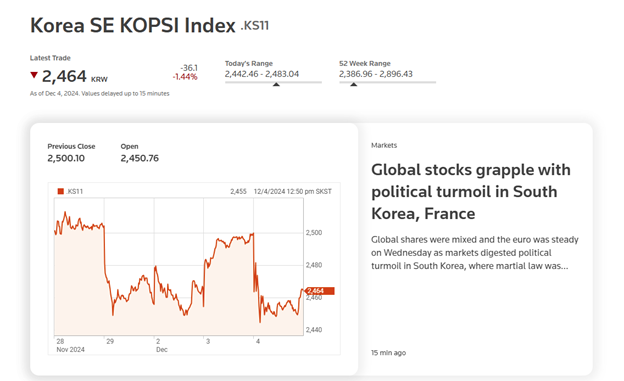
Task: Click the Open value 2,450.76
Action: point(140,158)
